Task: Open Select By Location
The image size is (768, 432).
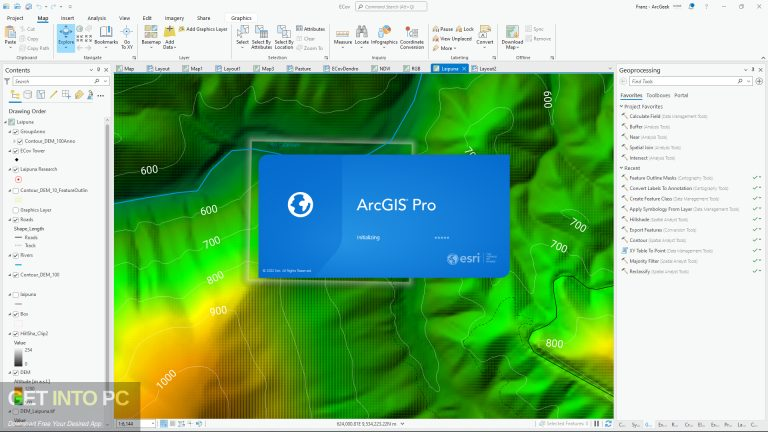Action: 284,37
